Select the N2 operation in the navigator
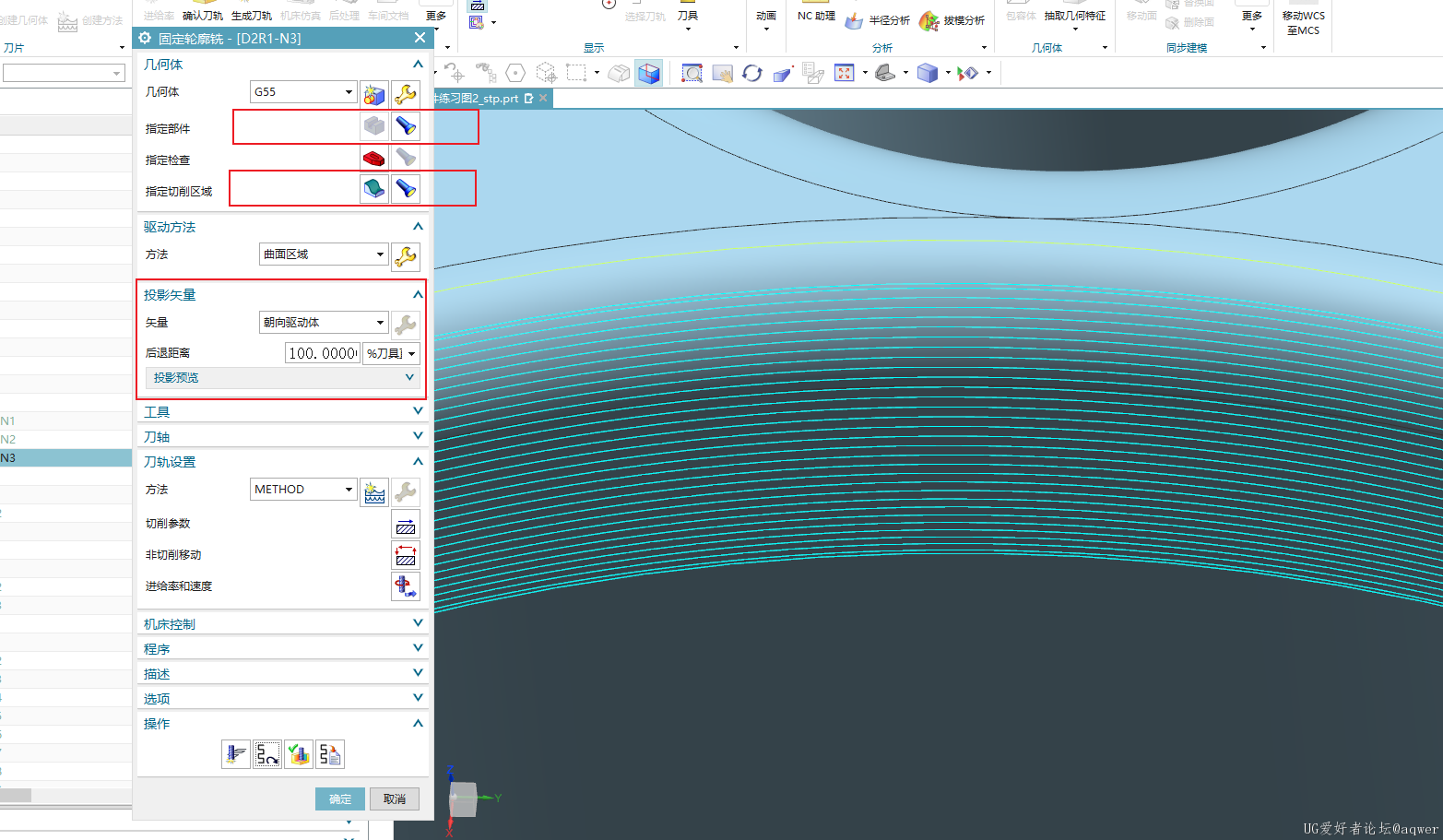This screenshot has height=840, width=1443. 65,439
